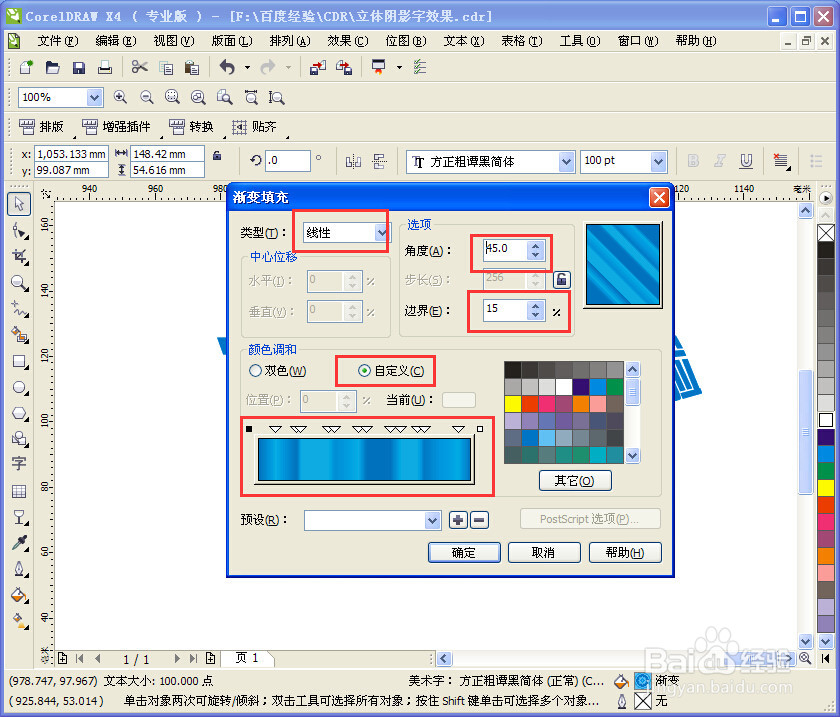Click the Print icon
This screenshot has width=840, height=717.
tap(105, 68)
